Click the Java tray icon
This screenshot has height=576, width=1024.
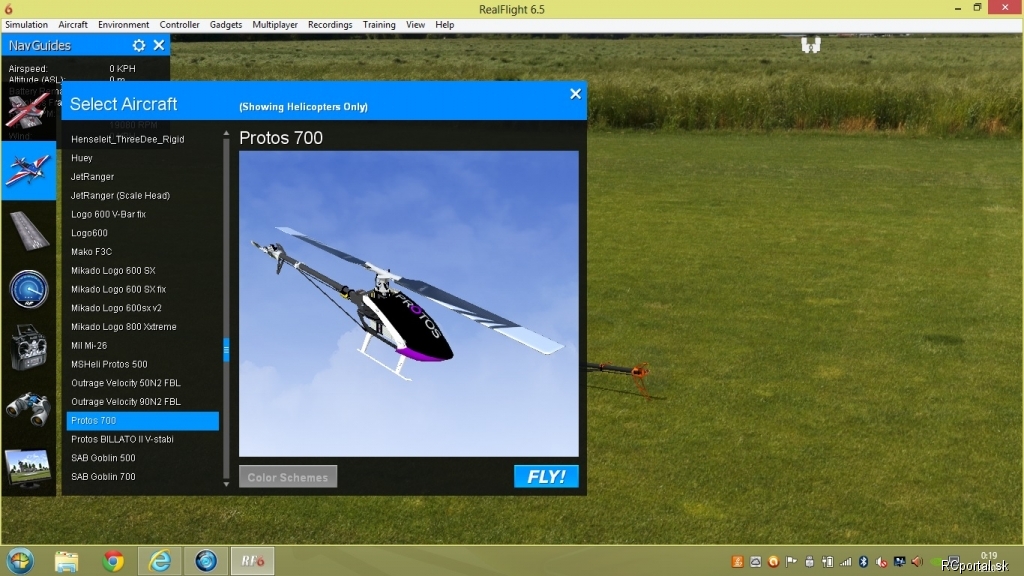pos(737,562)
